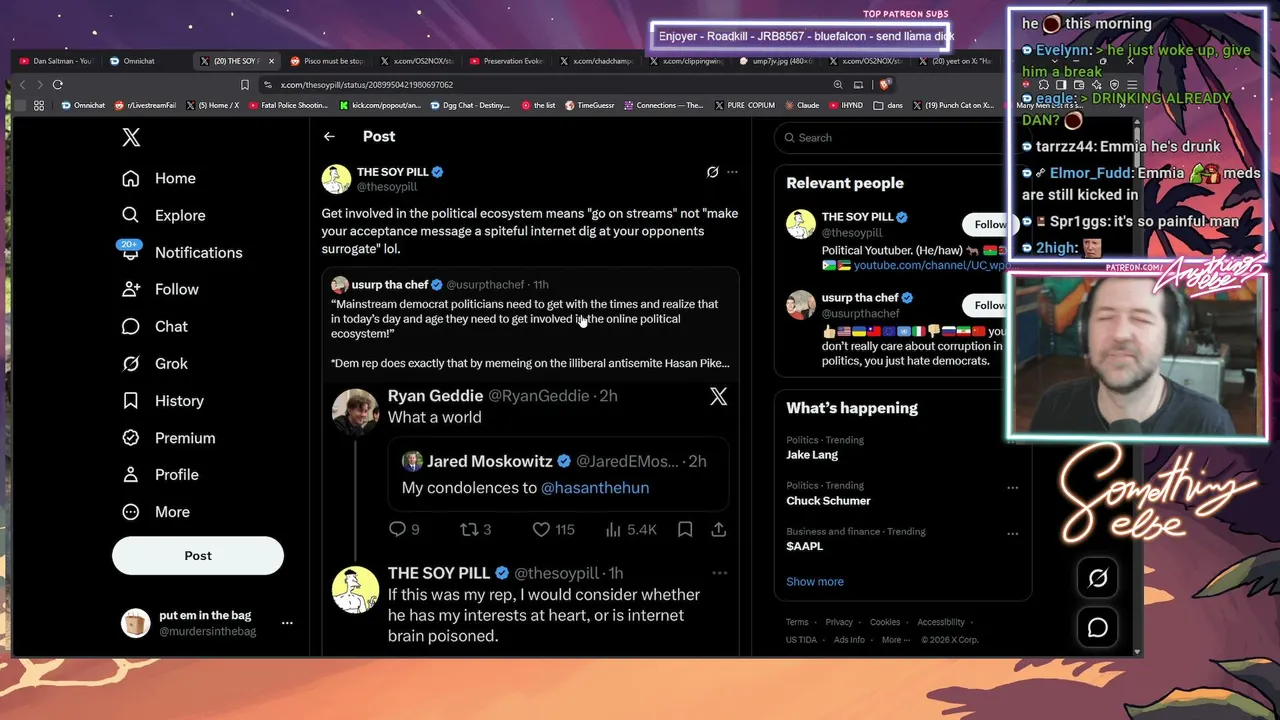Open the Profile page
This screenshot has height=720, width=1280.
pyautogui.click(x=160, y=474)
